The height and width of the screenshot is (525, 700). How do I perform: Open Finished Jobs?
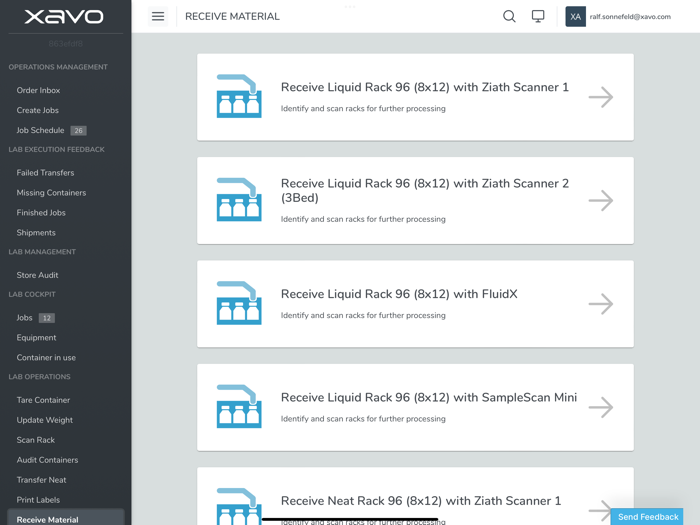(41, 213)
